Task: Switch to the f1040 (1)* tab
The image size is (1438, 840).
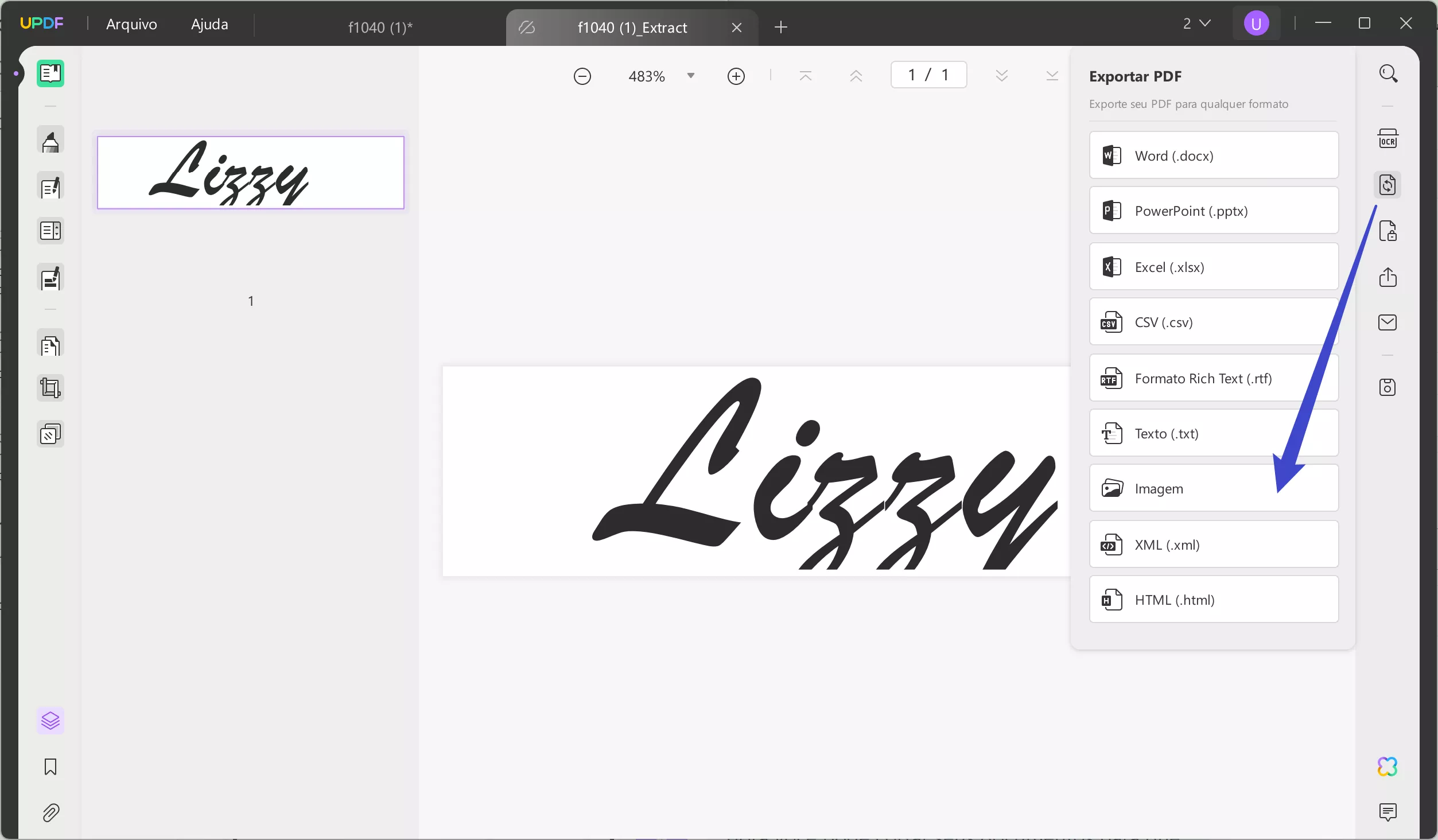Action: [x=380, y=27]
